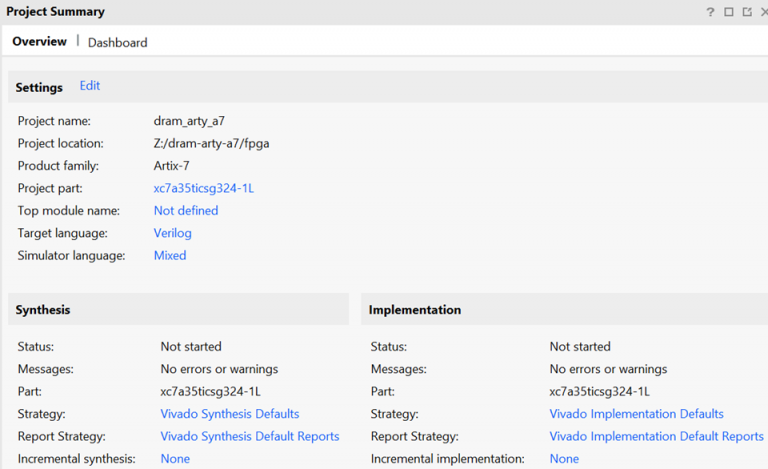
Task: Change the Mixed simulator language
Action: 170,255
